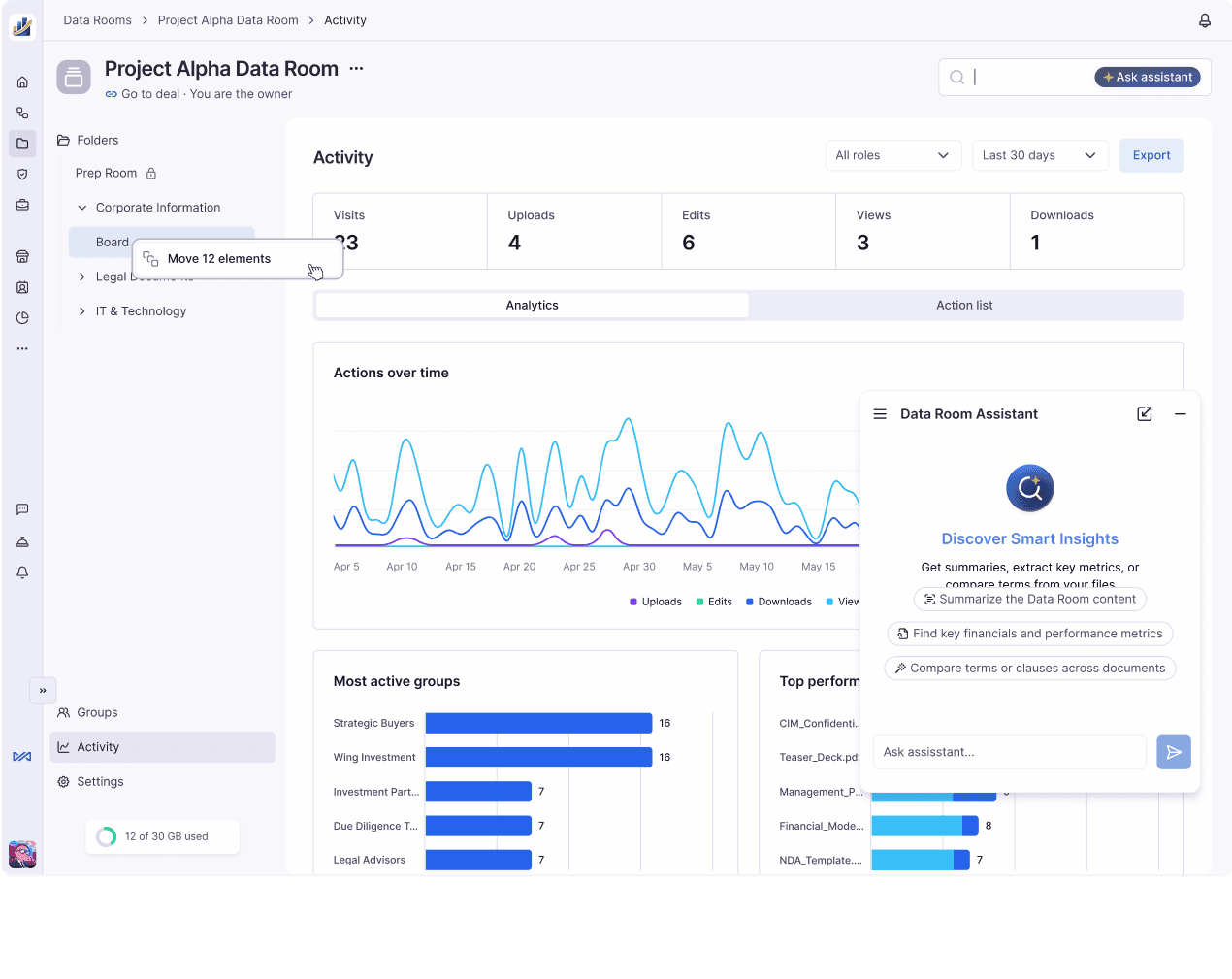Expand the IT & Technology folder chevron

pyautogui.click(x=82, y=311)
